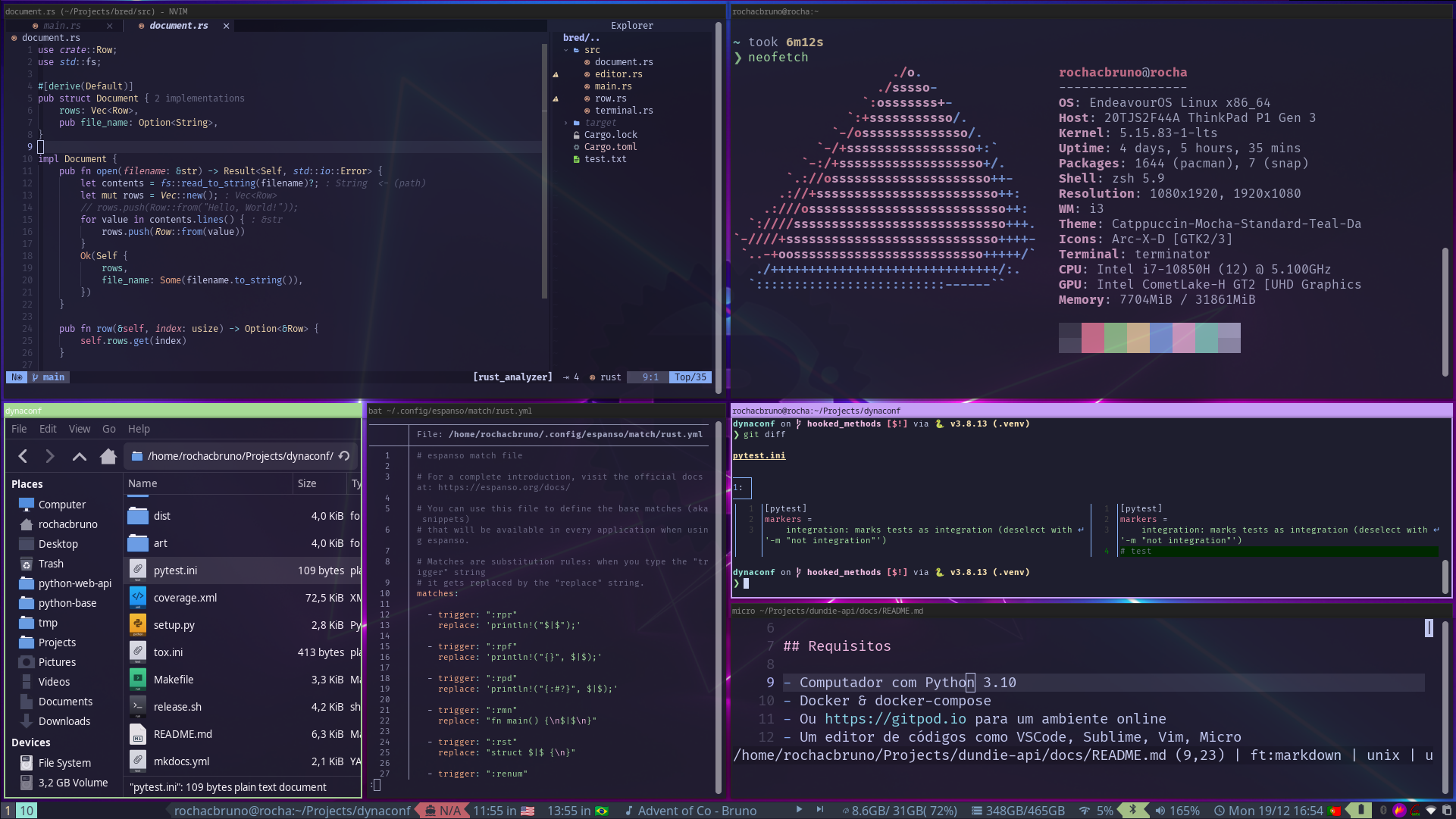Click the home folder icon in toolbar
Screen dimensions: 1456x819
click(x=108, y=456)
